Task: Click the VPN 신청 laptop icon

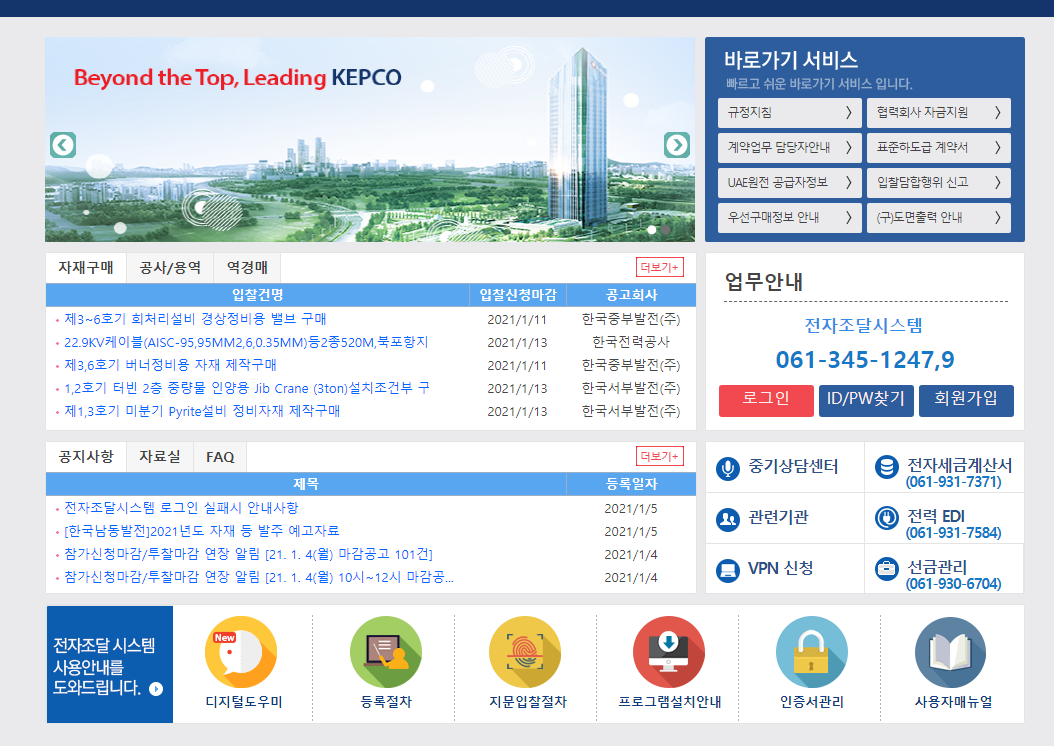Action: tap(728, 570)
